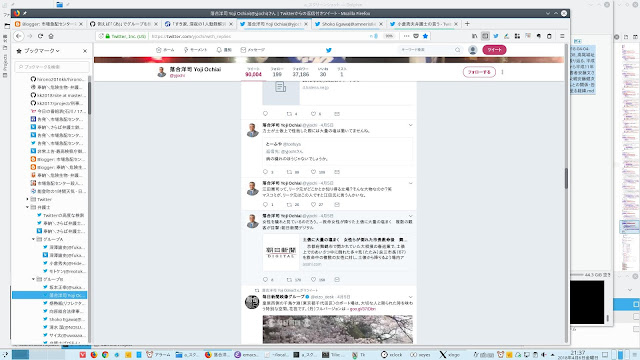Toggle the bookmark star in address bar
The image size is (640, 360).
pyautogui.click(x=425, y=36)
